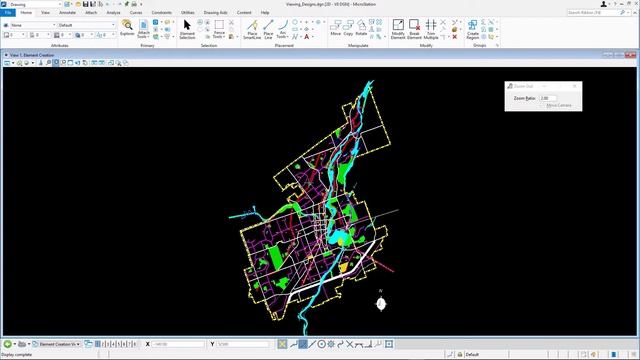The height and width of the screenshot is (360, 640).
Task: Select the Move tool
Action: point(336,28)
